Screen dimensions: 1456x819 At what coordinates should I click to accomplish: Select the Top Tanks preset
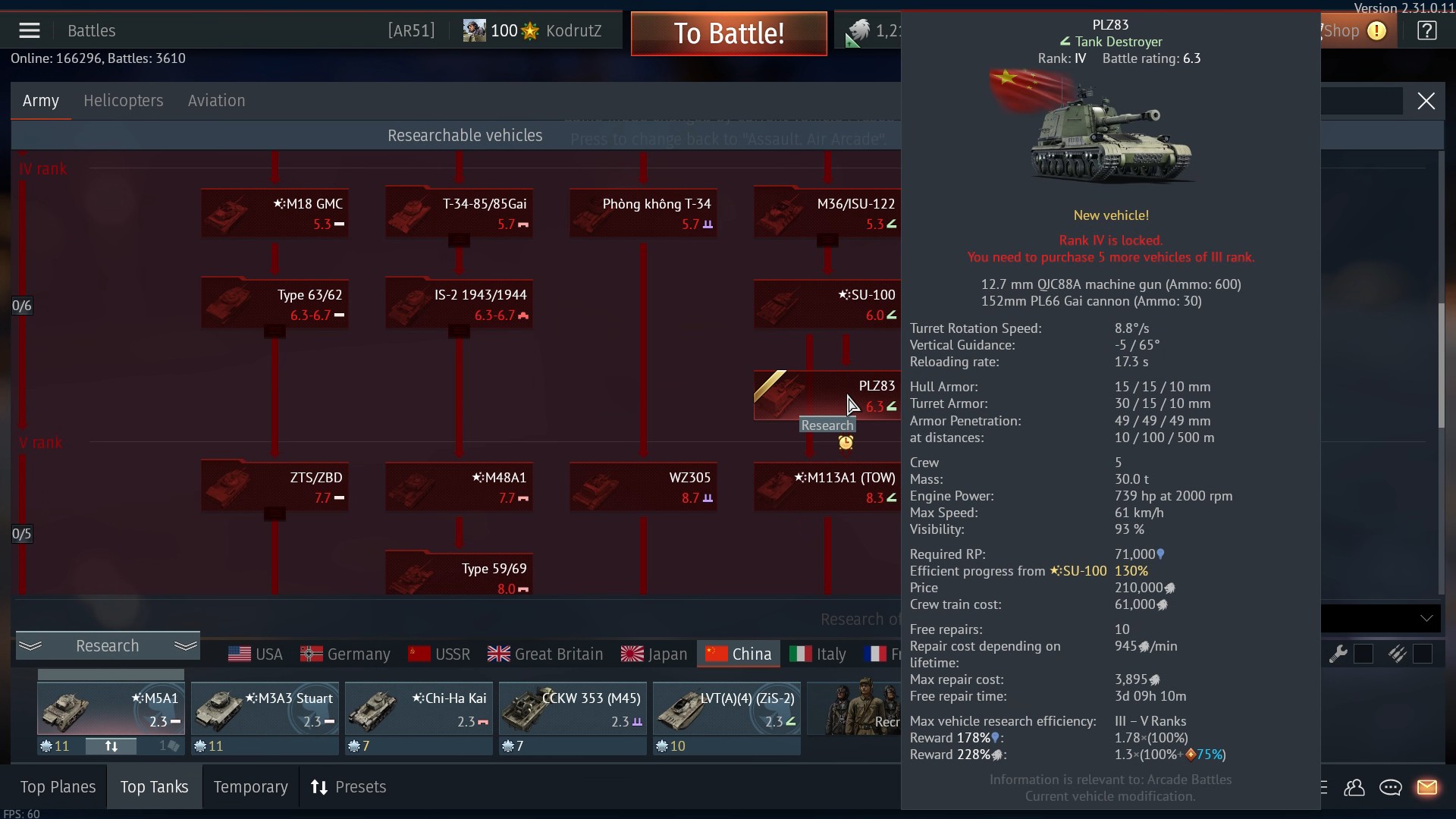(154, 787)
